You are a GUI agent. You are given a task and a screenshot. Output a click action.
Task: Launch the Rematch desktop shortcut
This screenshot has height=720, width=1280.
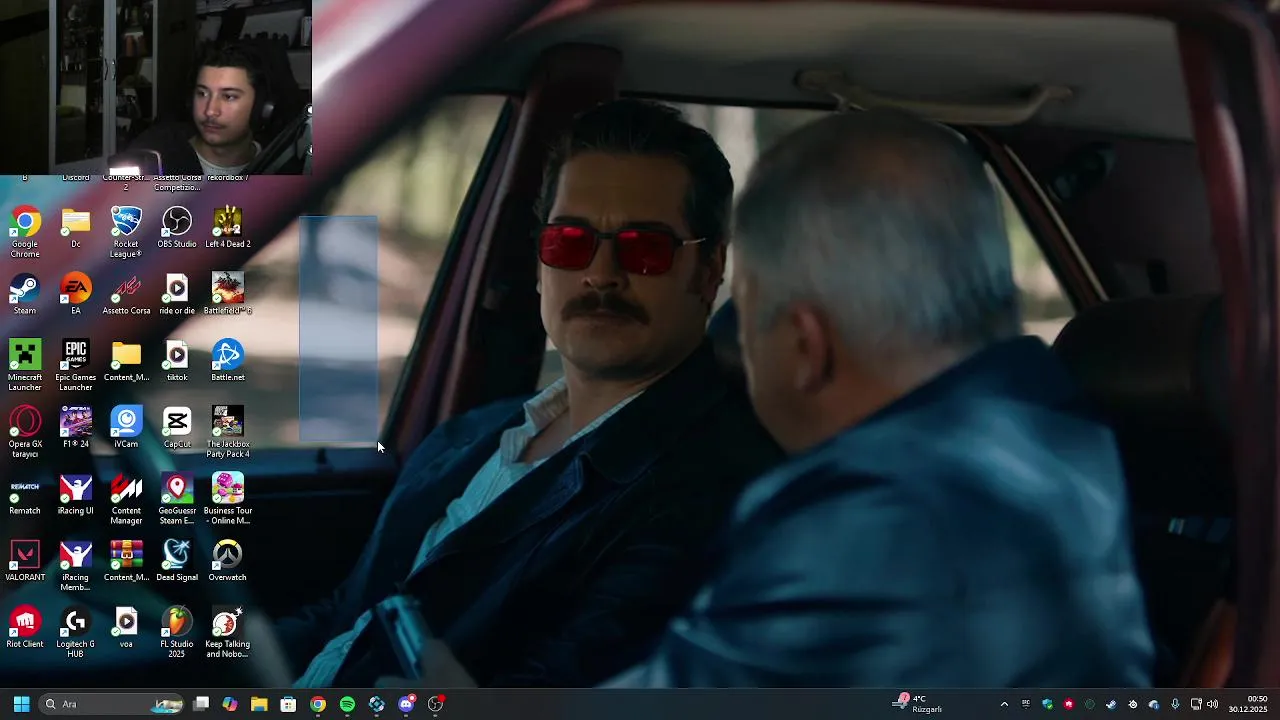(x=25, y=495)
